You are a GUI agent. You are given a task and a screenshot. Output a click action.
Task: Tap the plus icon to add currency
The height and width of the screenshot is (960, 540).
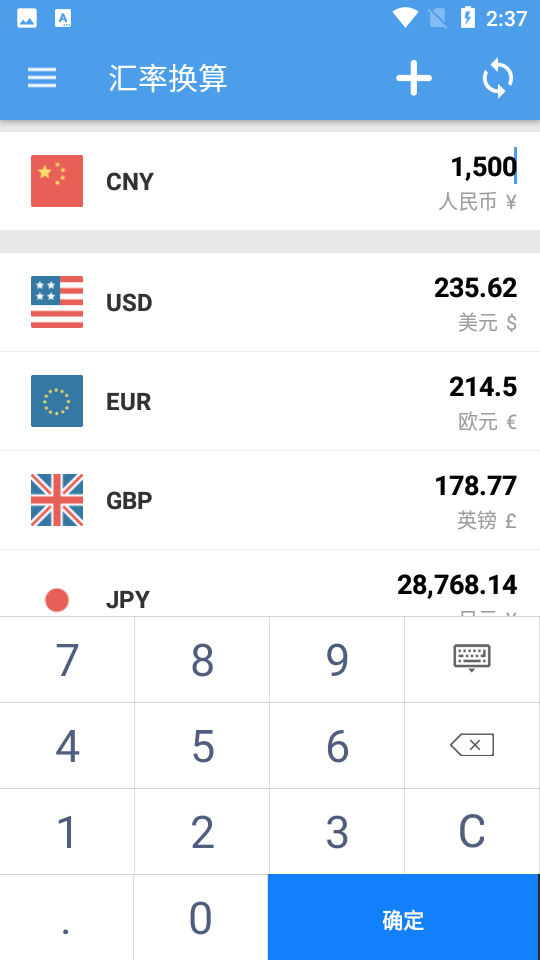[414, 78]
